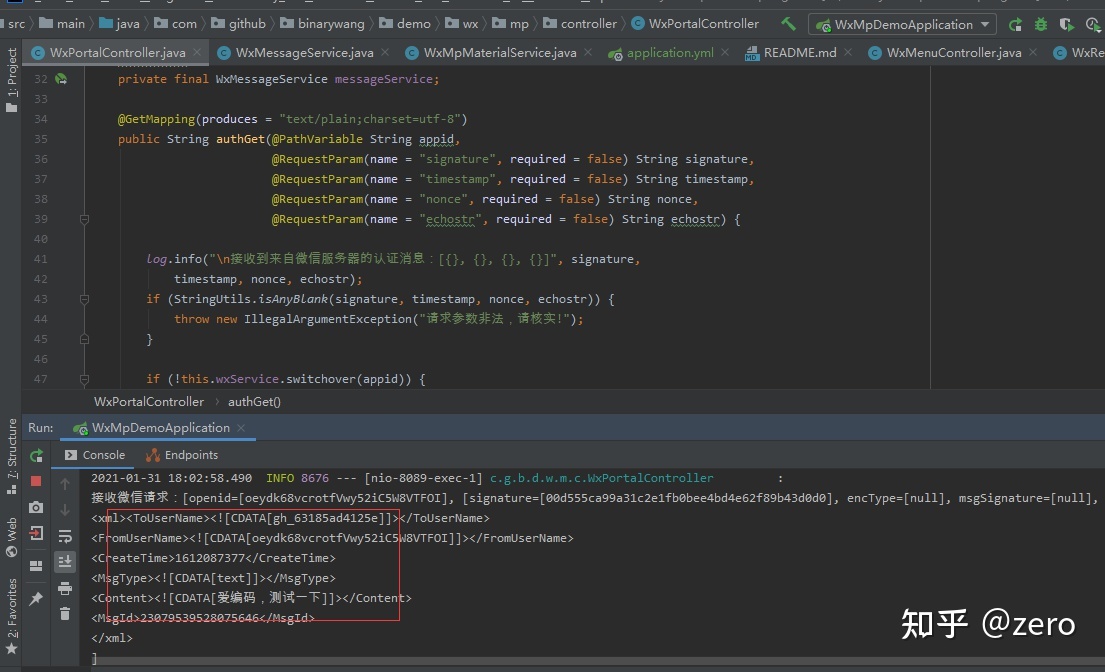Close the WxMpMaterialService.java tab

pyautogui.click(x=588, y=52)
